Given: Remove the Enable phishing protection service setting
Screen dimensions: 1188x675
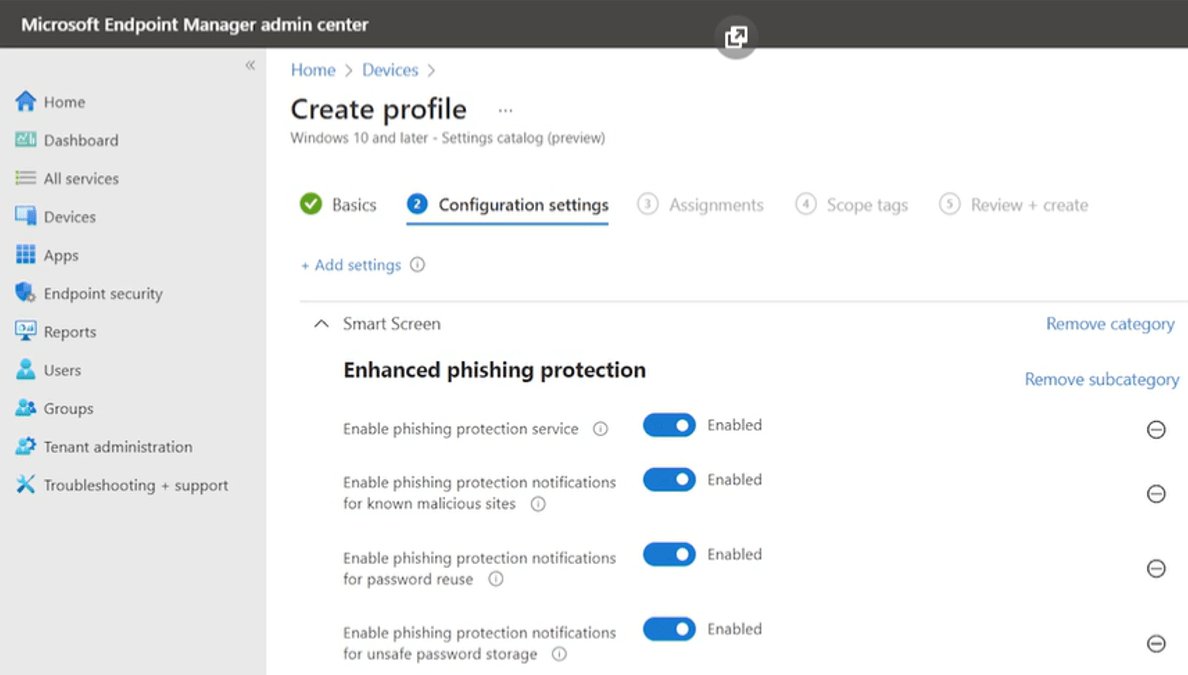Looking at the screenshot, I should pyautogui.click(x=1156, y=430).
